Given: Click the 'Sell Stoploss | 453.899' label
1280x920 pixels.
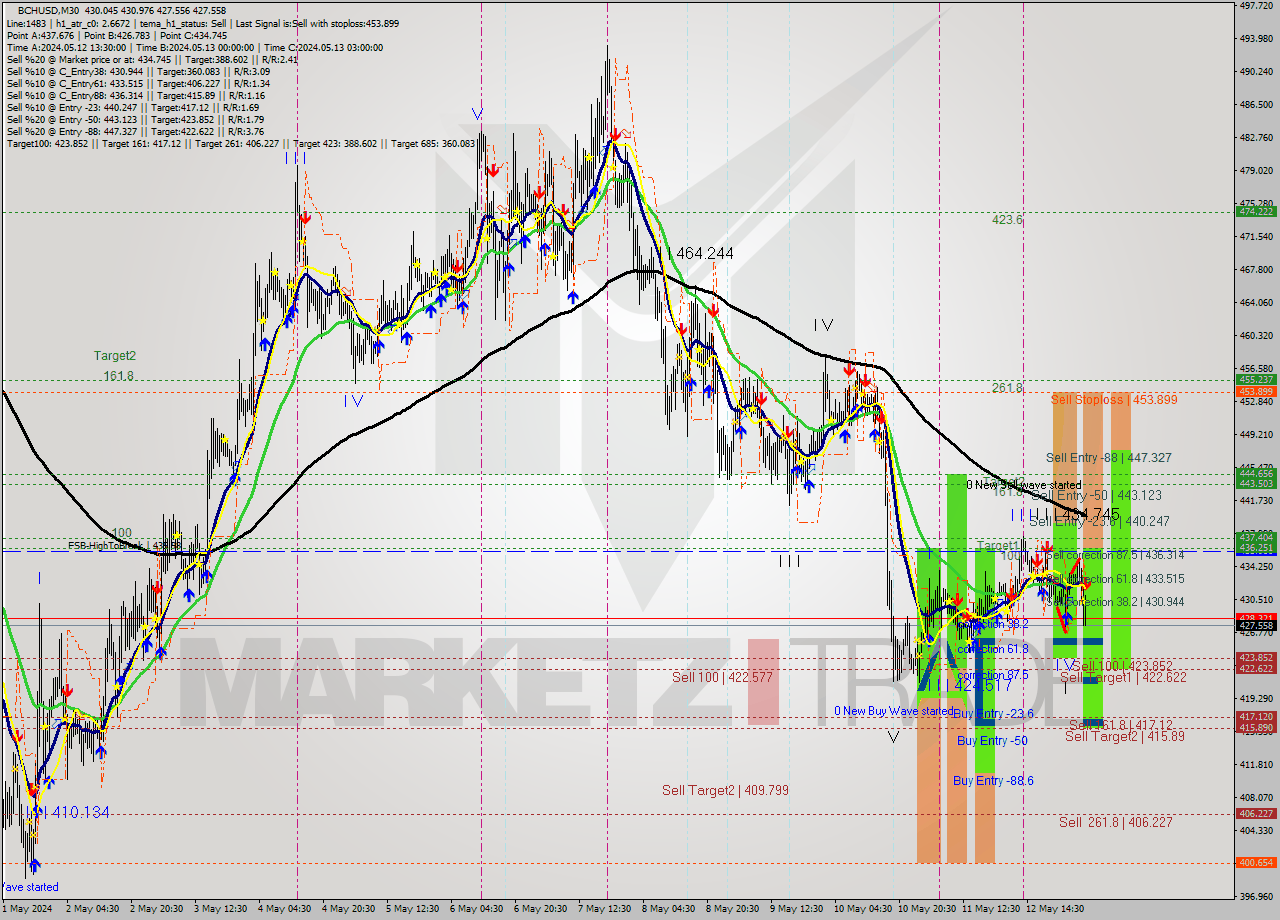Looking at the screenshot, I should click(1114, 399).
